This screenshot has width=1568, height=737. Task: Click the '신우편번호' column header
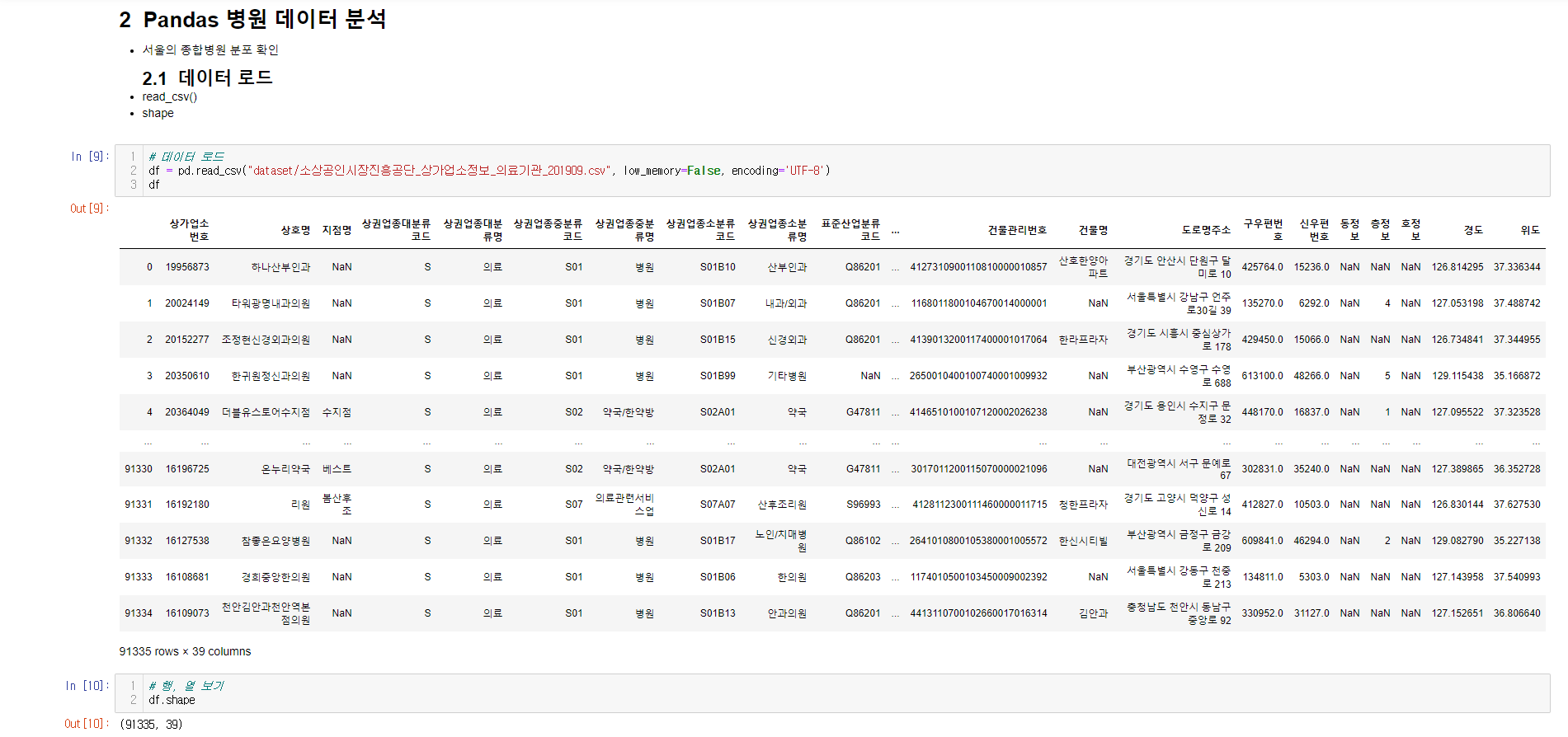point(1314,230)
